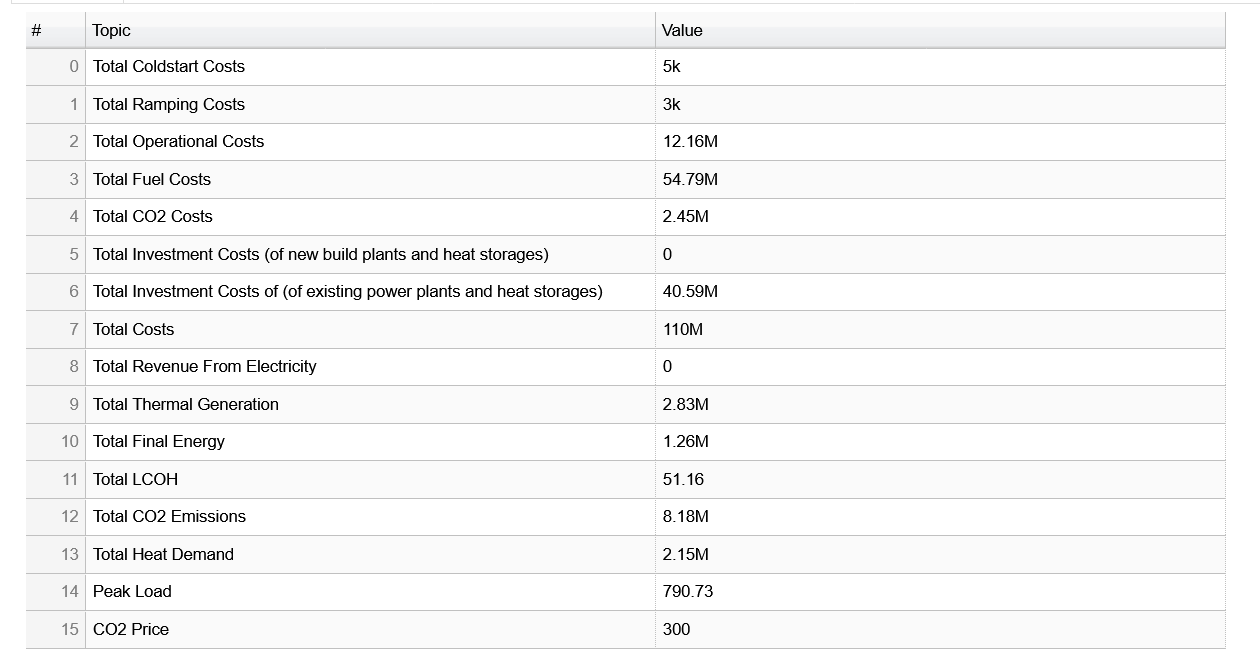Click the value 5k

tap(671, 67)
